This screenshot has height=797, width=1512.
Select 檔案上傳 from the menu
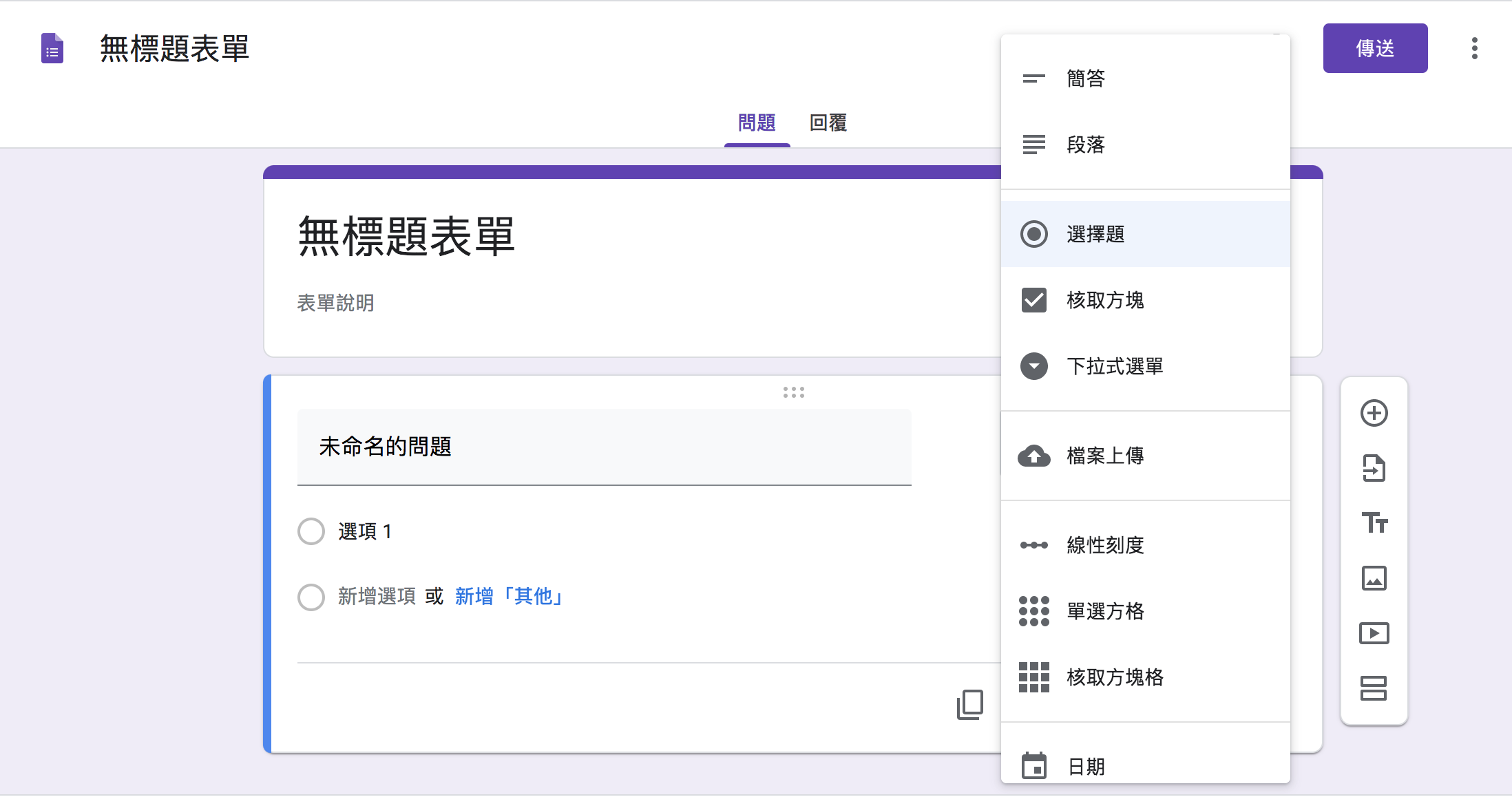point(1104,456)
